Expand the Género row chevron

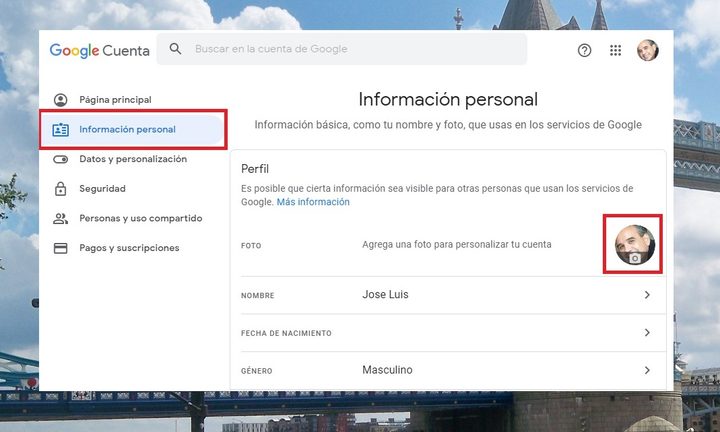pyautogui.click(x=647, y=370)
